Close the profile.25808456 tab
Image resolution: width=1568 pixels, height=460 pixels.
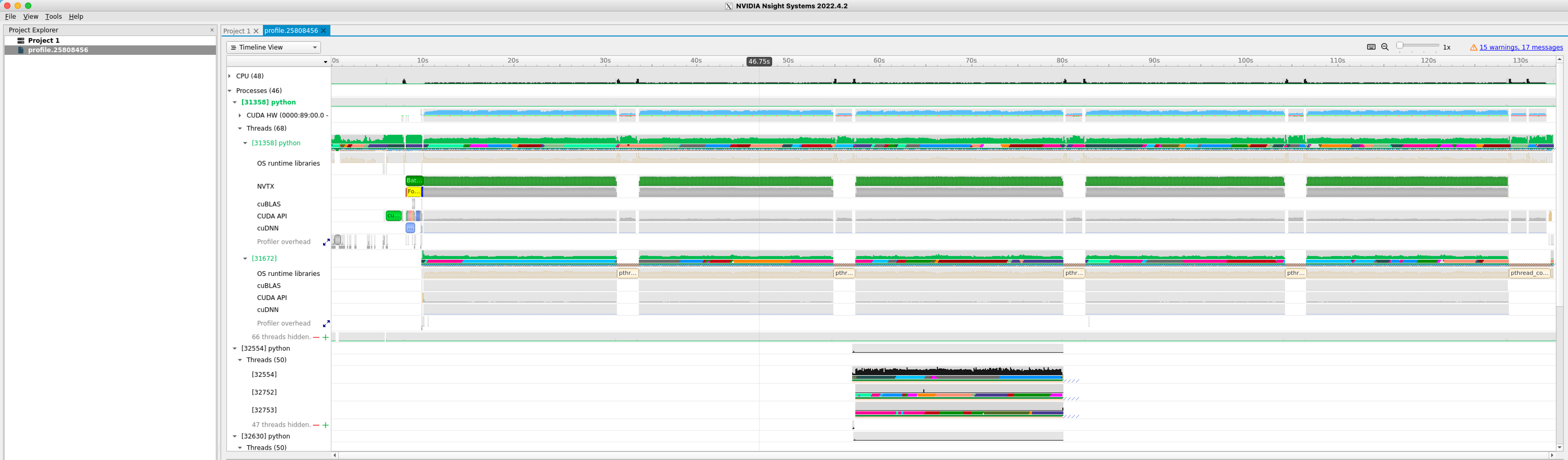(x=324, y=30)
